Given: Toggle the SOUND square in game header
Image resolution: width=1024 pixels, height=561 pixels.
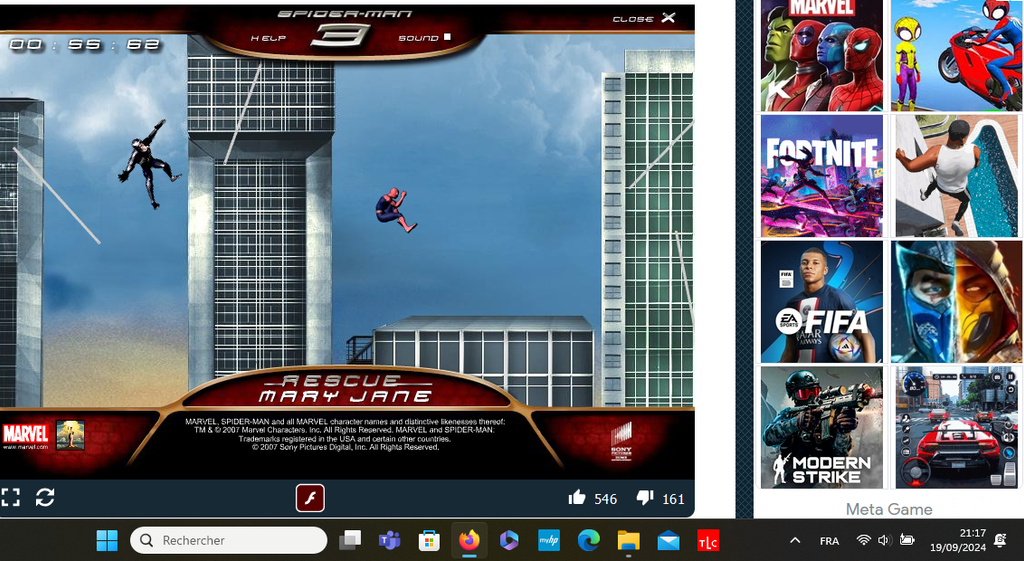Looking at the screenshot, I should click(447, 37).
